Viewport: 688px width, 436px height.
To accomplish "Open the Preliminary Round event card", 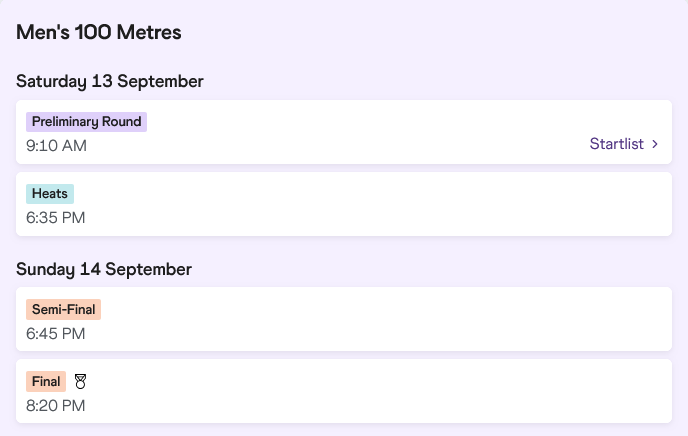I will [x=344, y=132].
